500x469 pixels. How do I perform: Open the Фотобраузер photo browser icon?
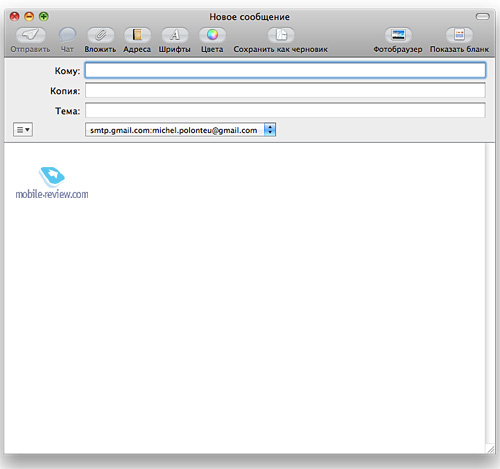click(398, 35)
